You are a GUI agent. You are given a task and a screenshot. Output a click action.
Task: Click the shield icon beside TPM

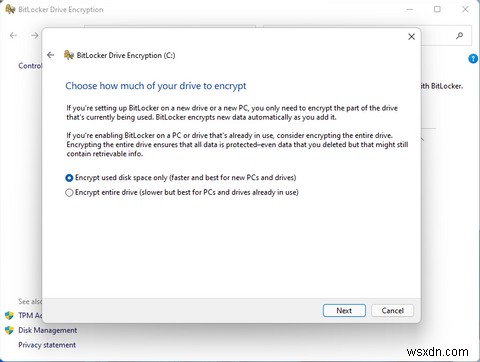[x=9, y=315]
